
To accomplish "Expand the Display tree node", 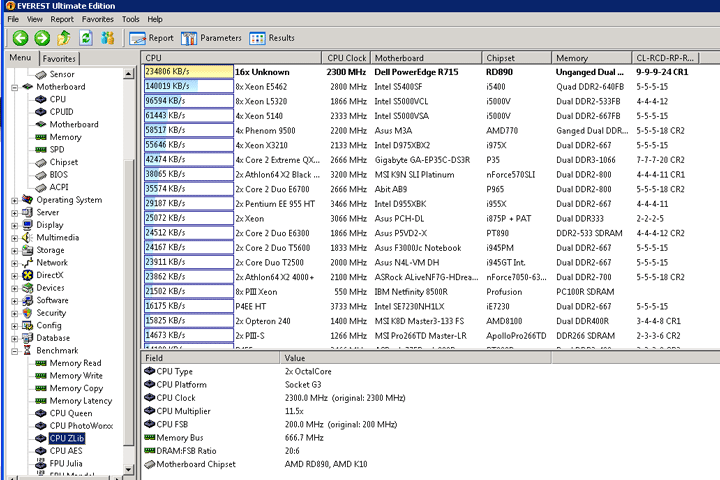I will pos(15,226).
